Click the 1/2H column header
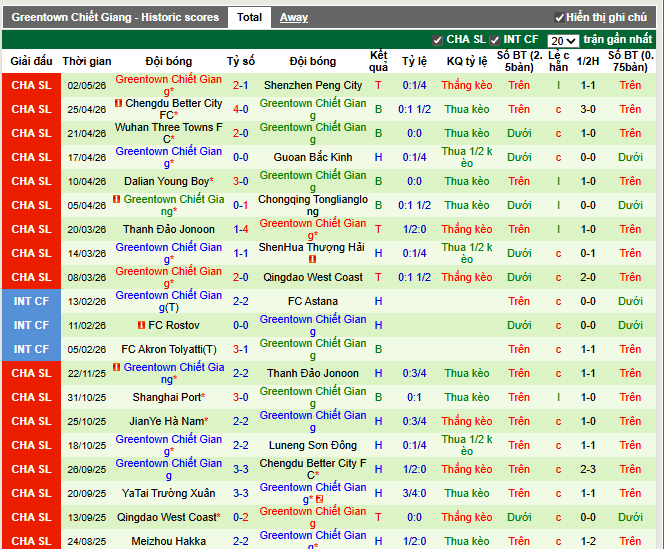664x549 pixels. coord(588,61)
